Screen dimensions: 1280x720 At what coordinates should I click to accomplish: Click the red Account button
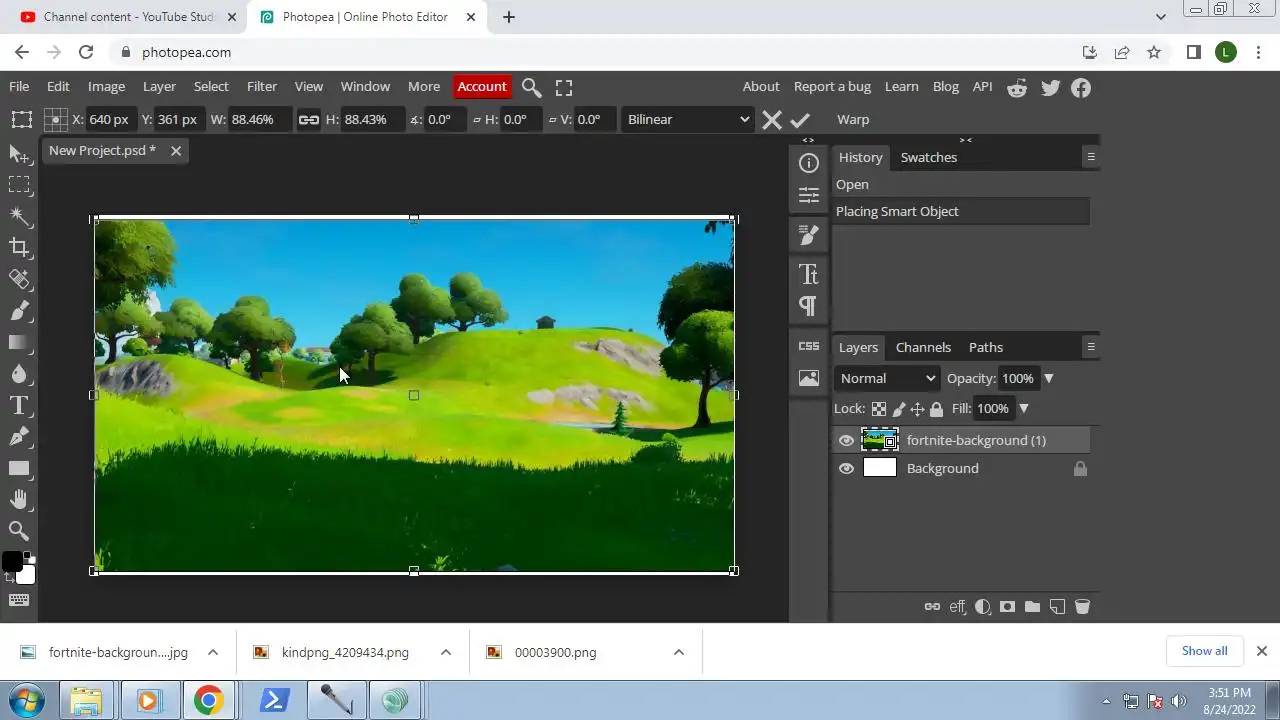tap(482, 87)
